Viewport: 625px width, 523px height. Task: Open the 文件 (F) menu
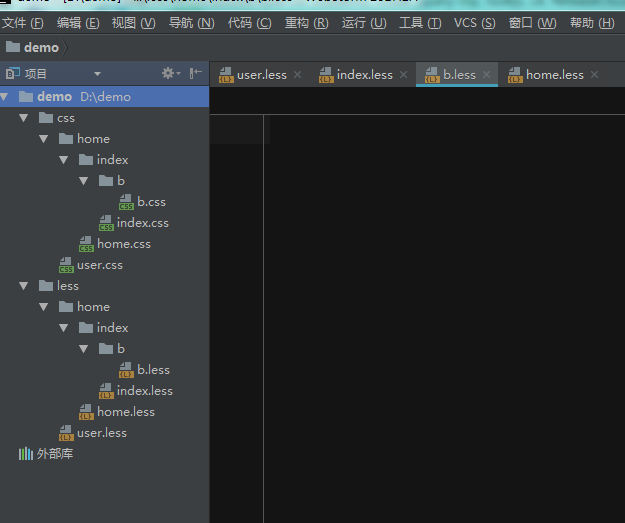tap(23, 23)
